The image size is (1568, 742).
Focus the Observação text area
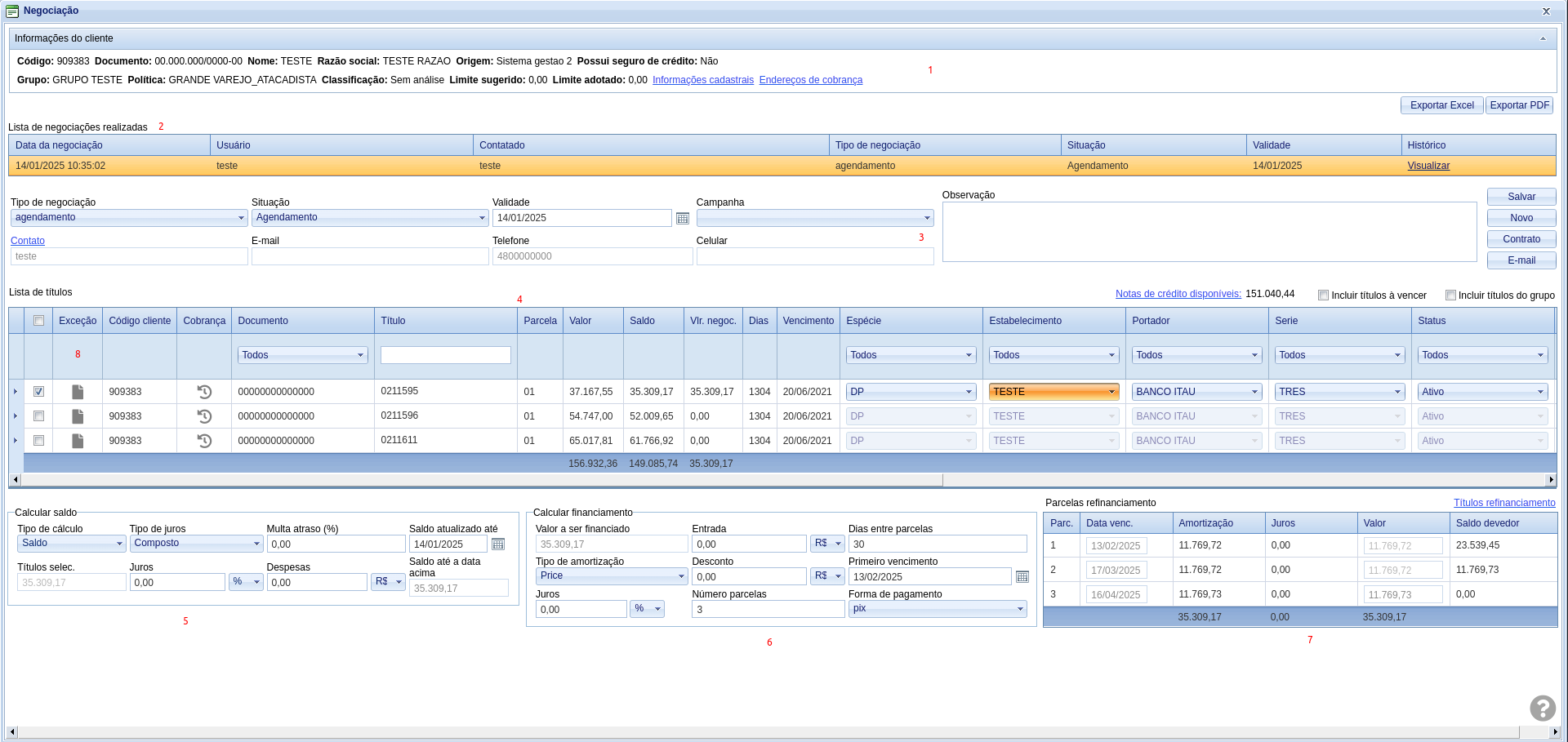coord(1209,232)
